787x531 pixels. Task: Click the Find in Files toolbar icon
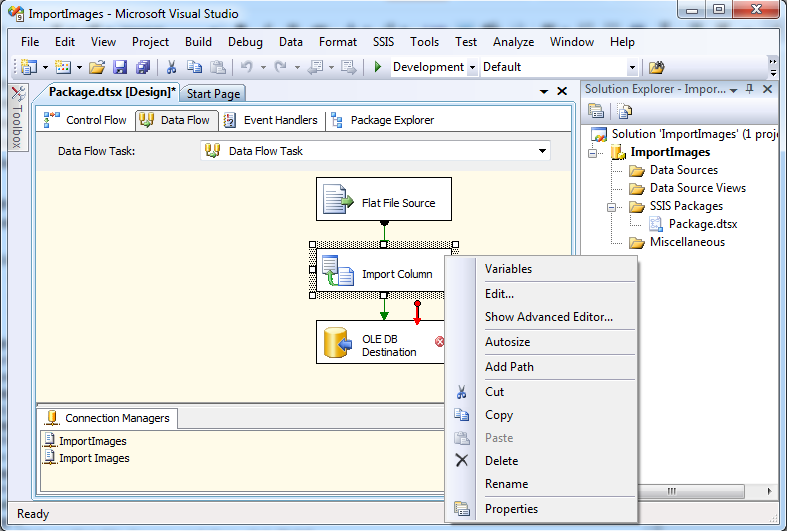point(657,67)
